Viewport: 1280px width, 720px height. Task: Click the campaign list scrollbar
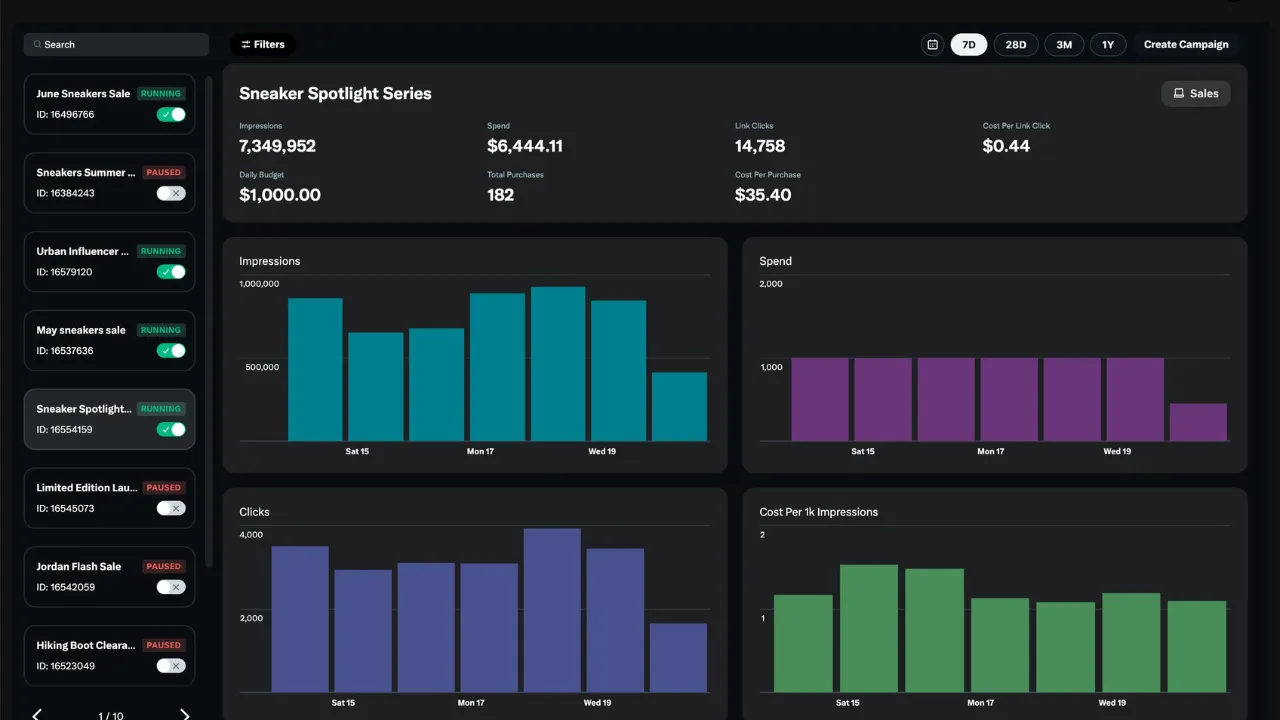coord(209,320)
